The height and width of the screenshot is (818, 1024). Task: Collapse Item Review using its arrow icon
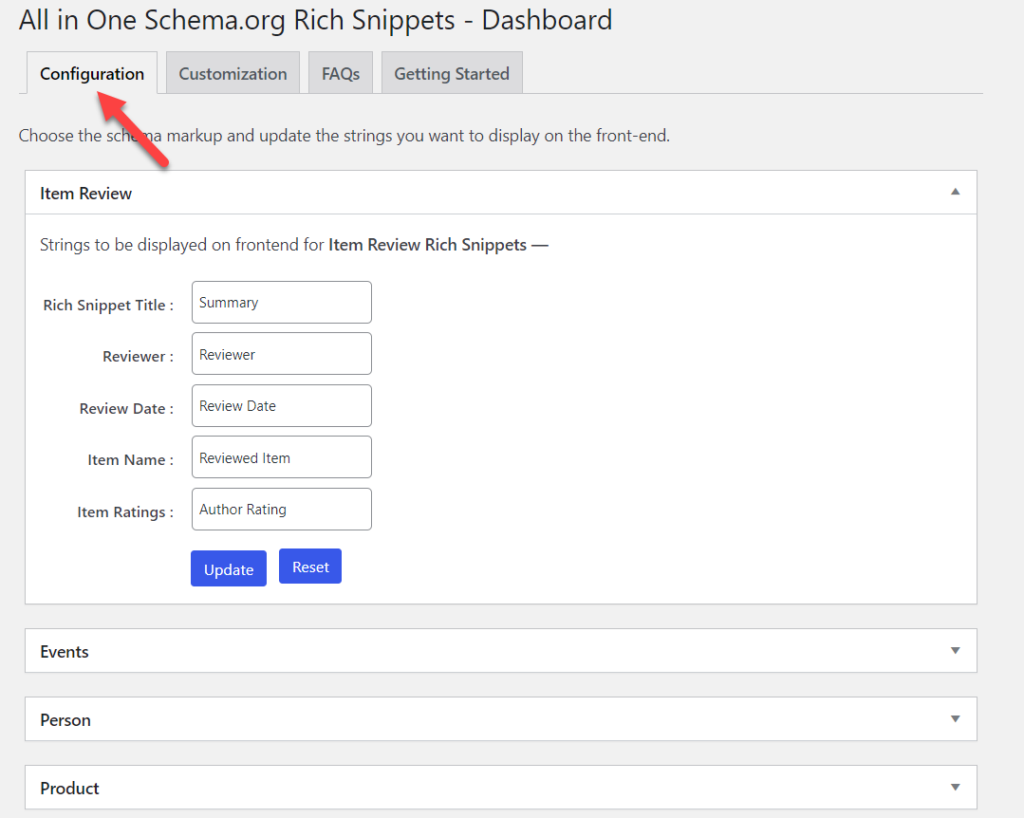click(x=955, y=192)
